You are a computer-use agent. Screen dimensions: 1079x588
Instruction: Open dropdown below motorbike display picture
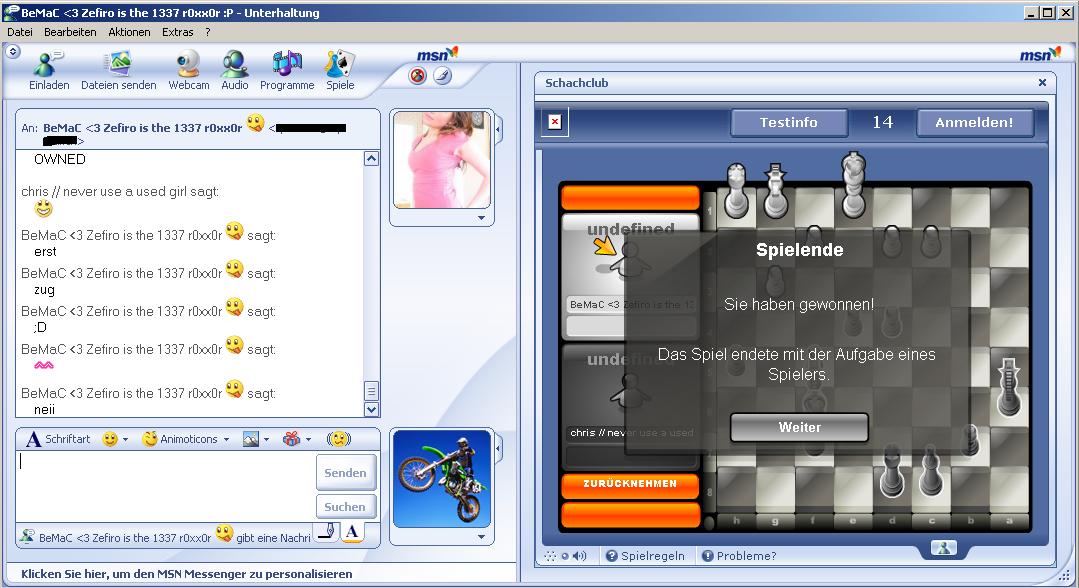[x=482, y=536]
